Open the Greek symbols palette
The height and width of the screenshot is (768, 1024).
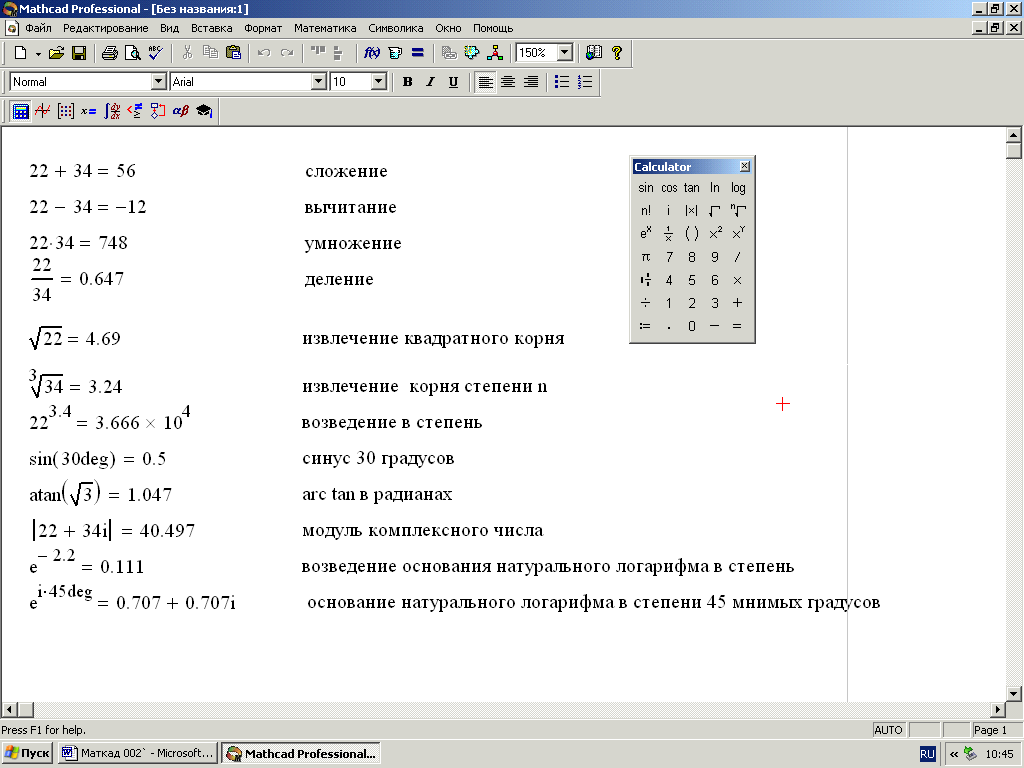(181, 111)
